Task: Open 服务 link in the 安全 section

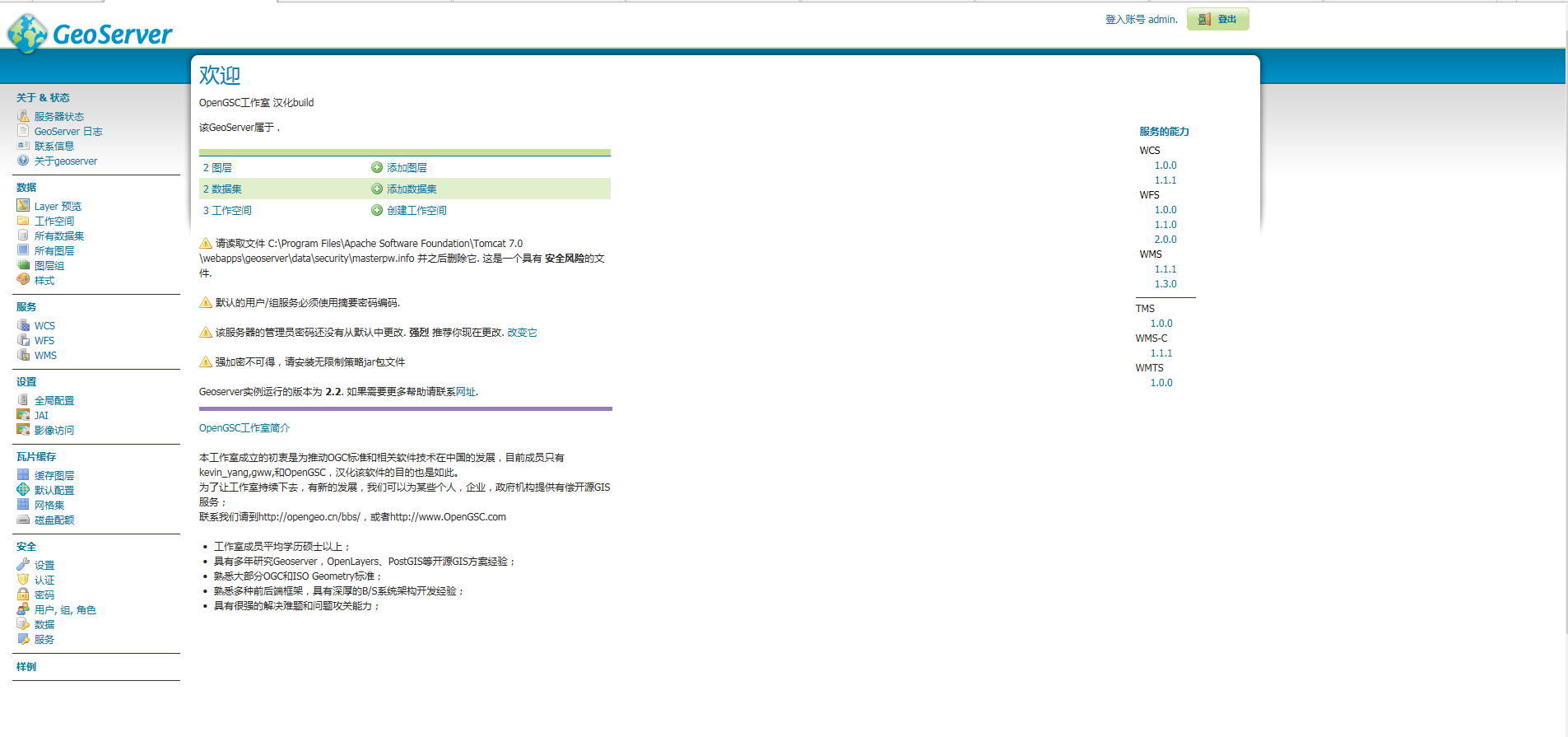Action: pos(44,640)
